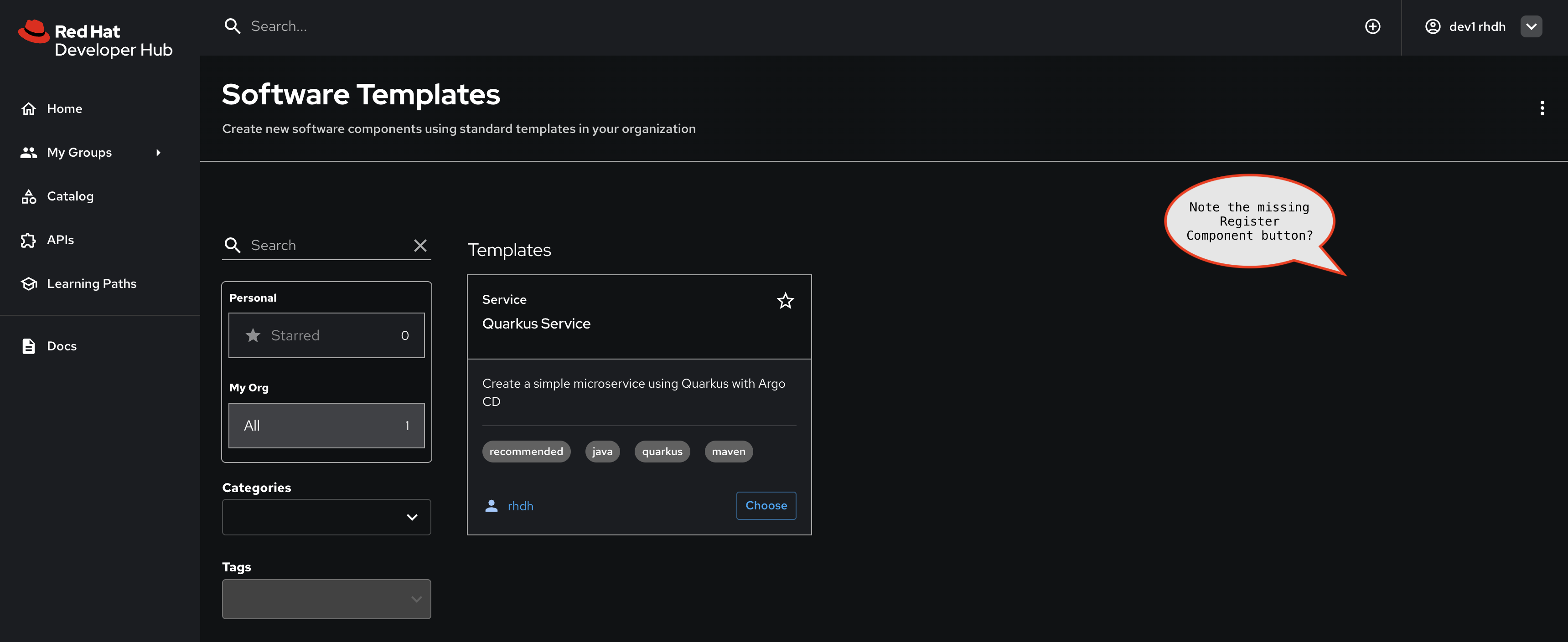Clear the template search with X
The height and width of the screenshot is (642, 1568).
[x=420, y=245]
